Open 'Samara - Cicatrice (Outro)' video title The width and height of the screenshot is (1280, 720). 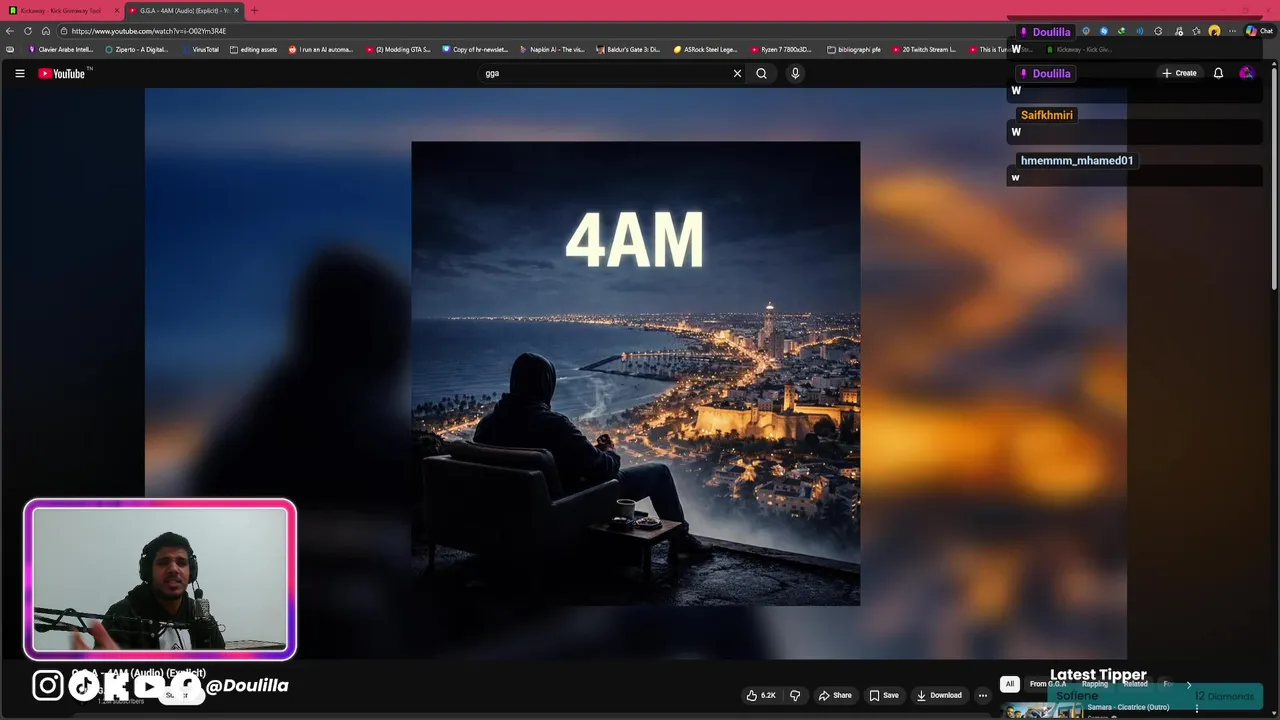(1128, 707)
